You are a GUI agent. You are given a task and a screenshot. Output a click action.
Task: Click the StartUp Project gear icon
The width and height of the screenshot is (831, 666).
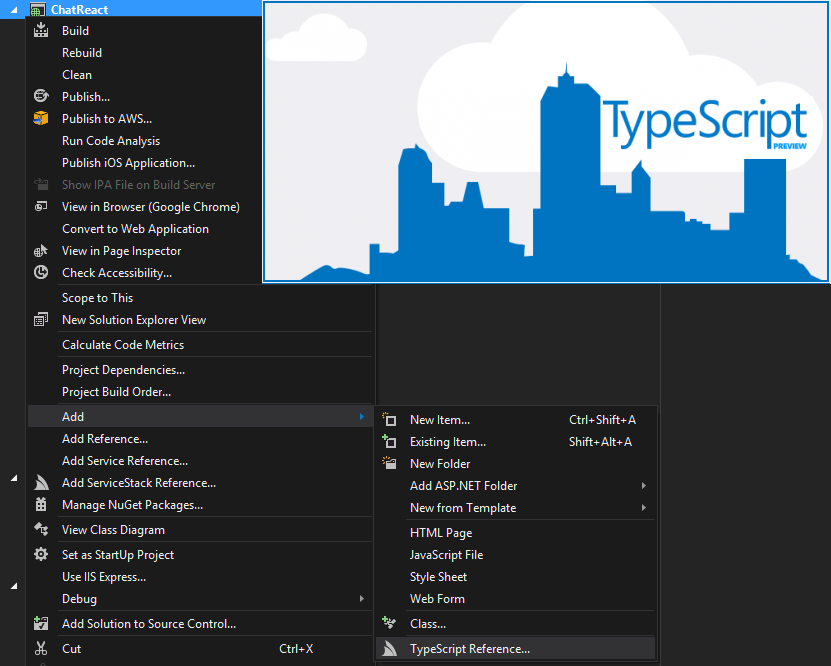[x=41, y=554]
